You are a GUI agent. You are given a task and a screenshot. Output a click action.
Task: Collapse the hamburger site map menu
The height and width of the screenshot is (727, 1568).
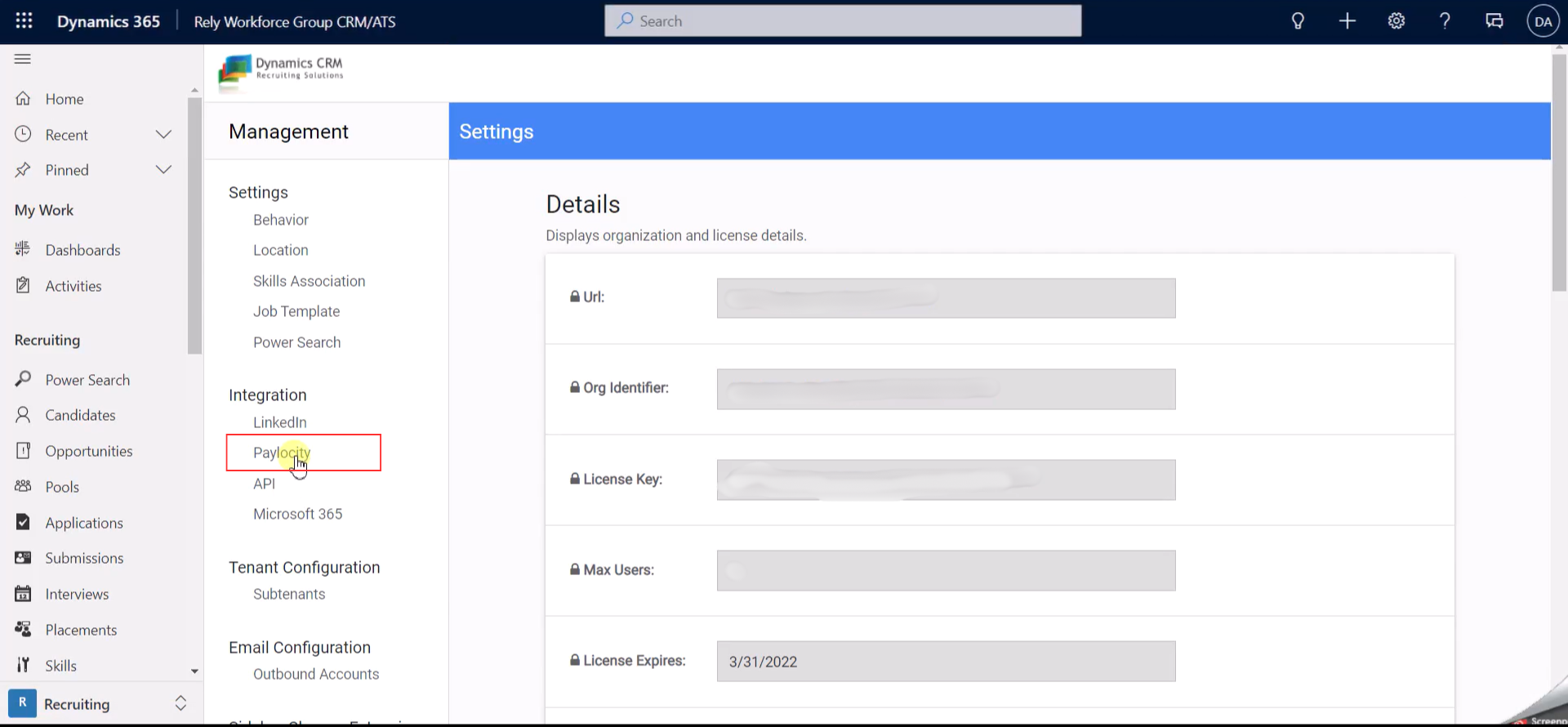point(23,59)
